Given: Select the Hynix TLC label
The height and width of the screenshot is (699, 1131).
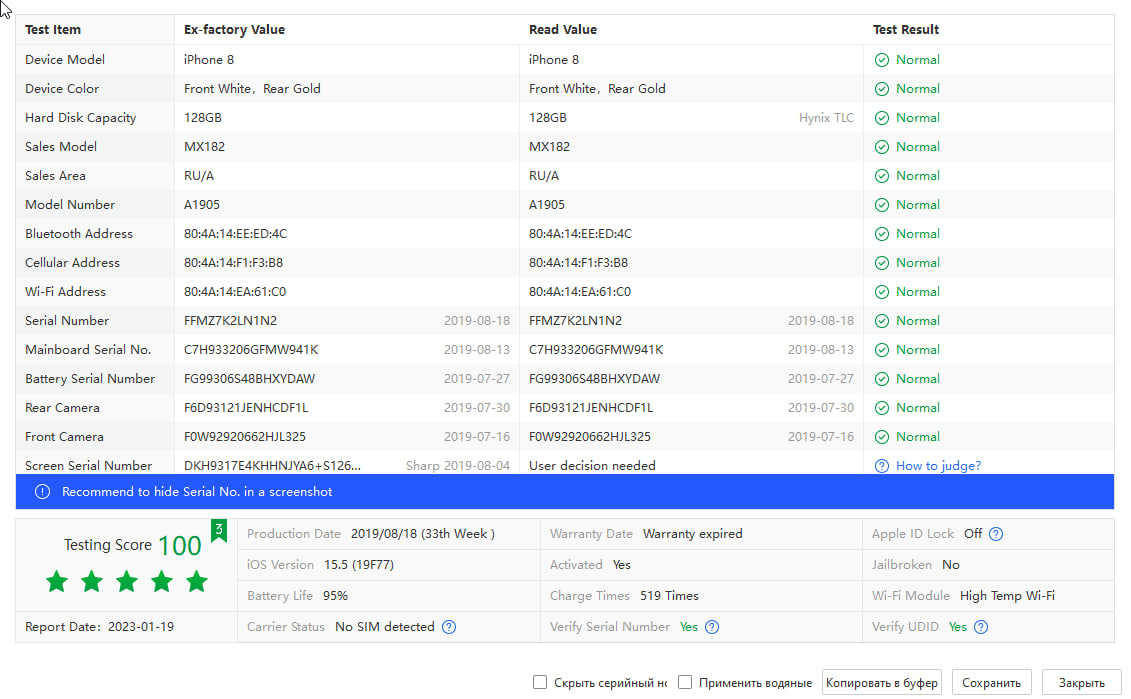Looking at the screenshot, I should click(x=826, y=118).
